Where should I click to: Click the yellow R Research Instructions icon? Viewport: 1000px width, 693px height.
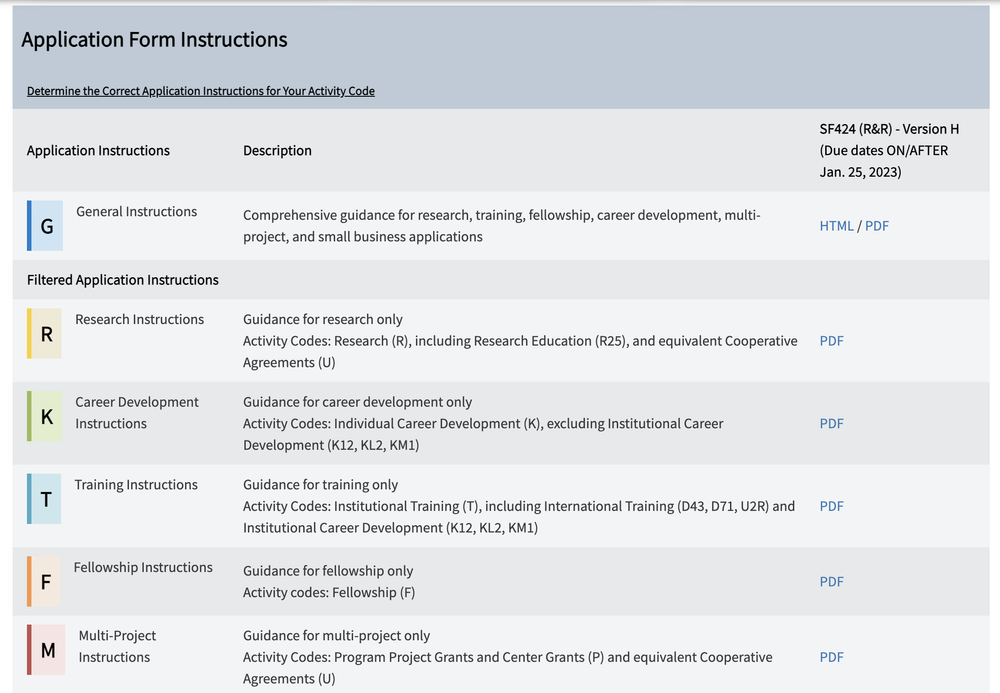[x=45, y=334]
